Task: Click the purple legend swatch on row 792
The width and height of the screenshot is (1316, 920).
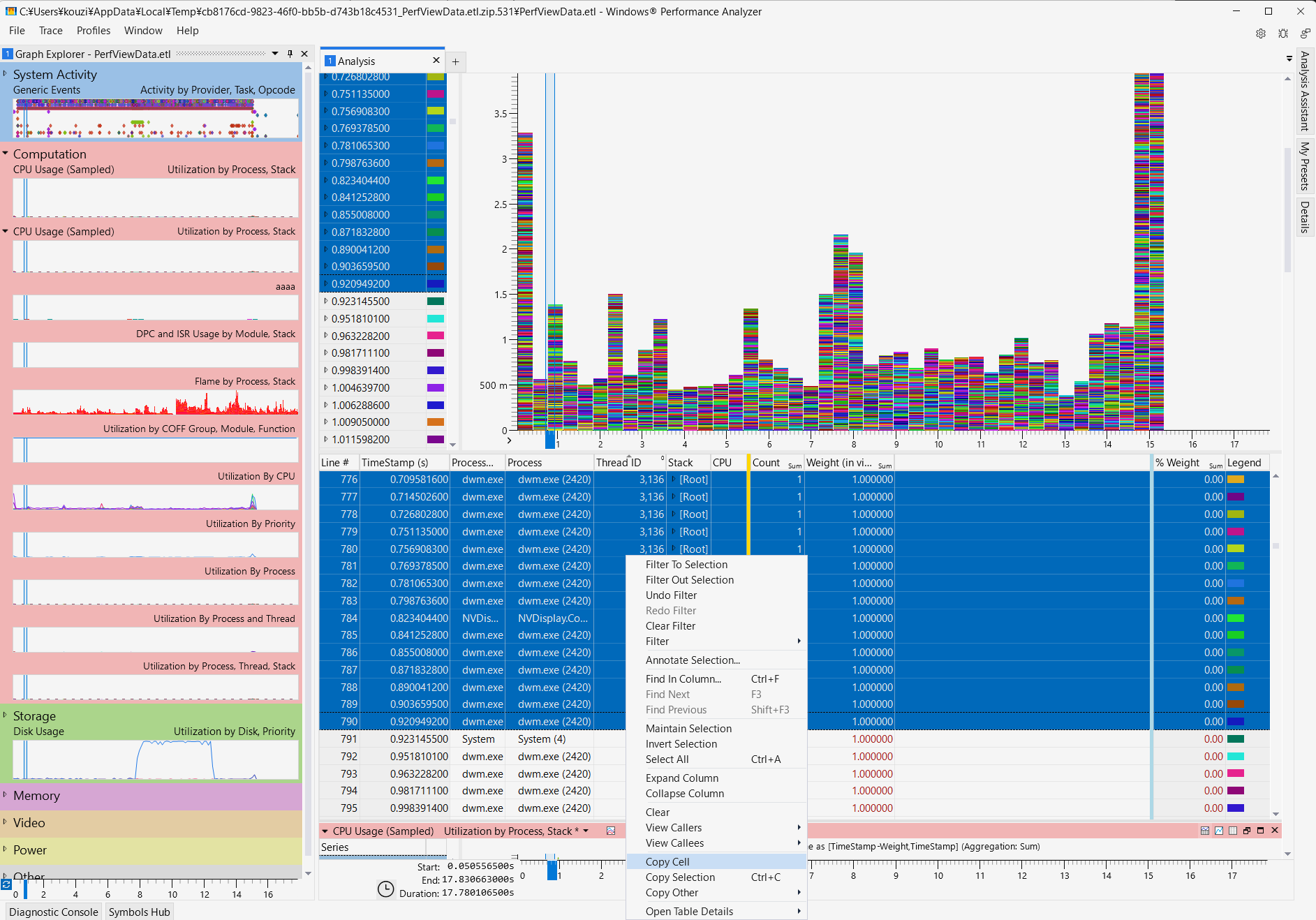Action: pos(1236,756)
